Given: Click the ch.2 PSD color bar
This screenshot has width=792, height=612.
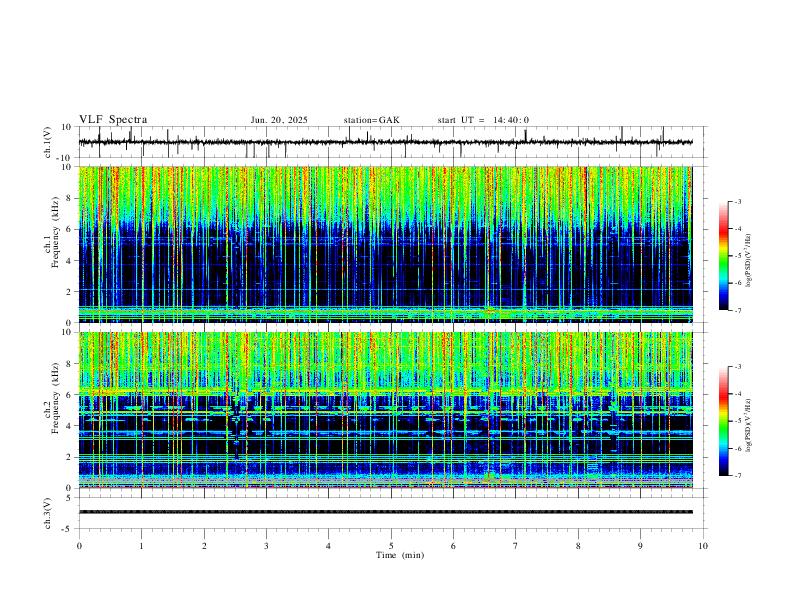Looking at the screenshot, I should (724, 421).
